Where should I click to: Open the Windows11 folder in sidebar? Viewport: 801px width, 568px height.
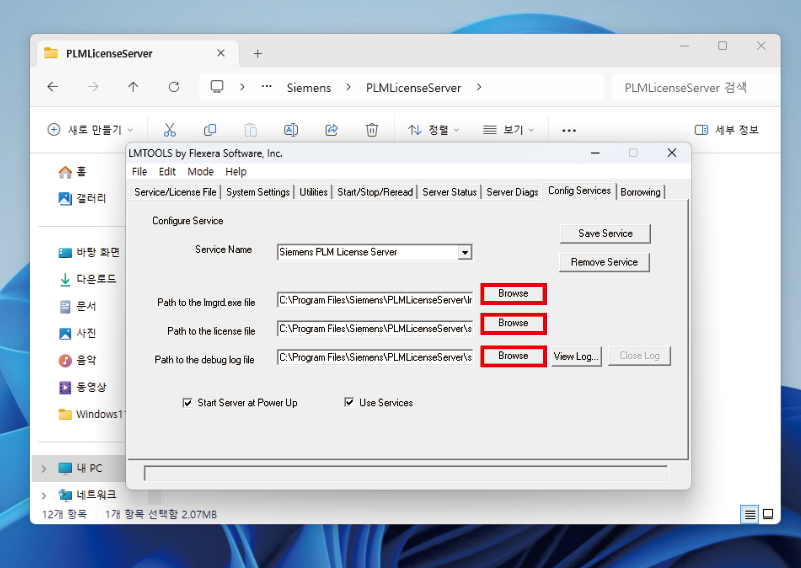(91, 414)
